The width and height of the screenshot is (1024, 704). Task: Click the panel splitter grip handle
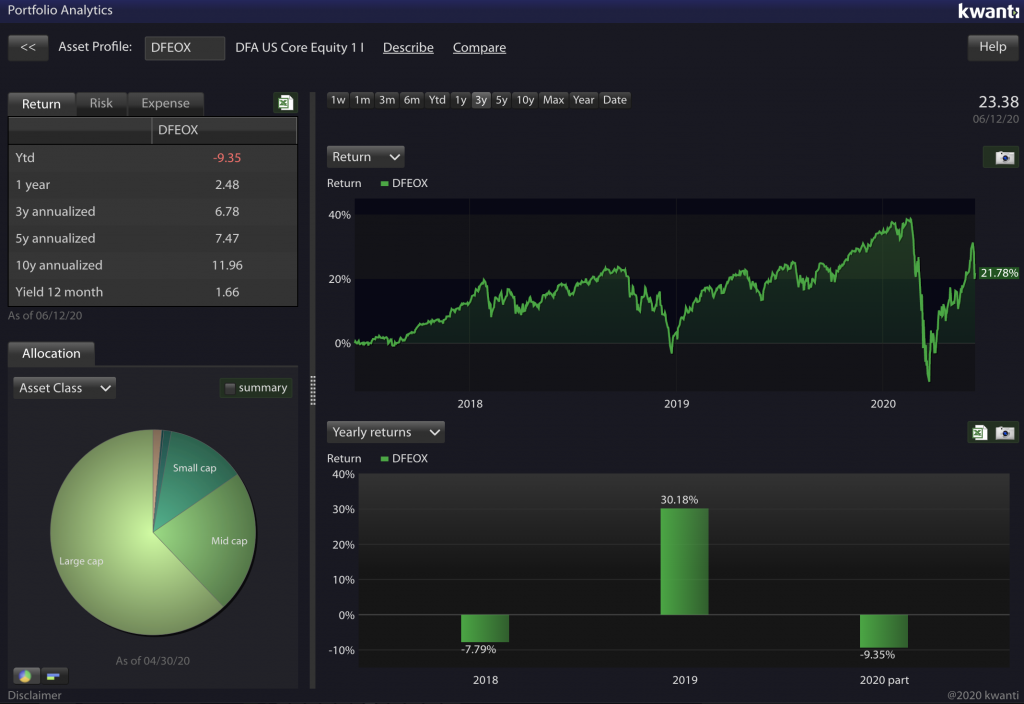pyautogui.click(x=313, y=391)
